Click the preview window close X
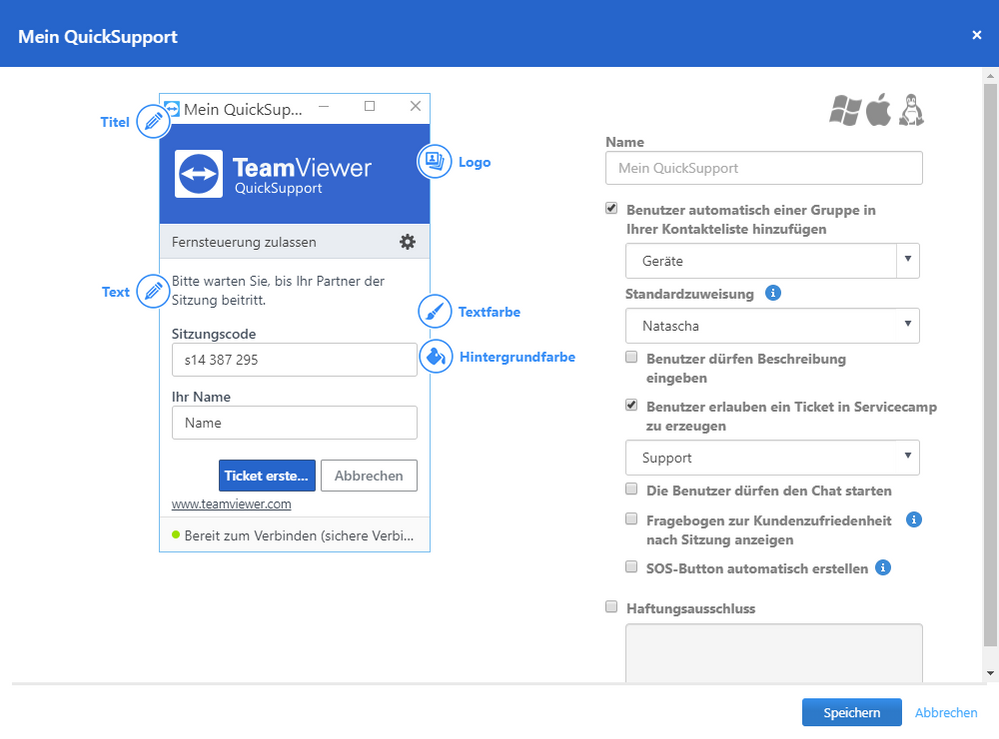The image size is (999, 739). (x=415, y=106)
